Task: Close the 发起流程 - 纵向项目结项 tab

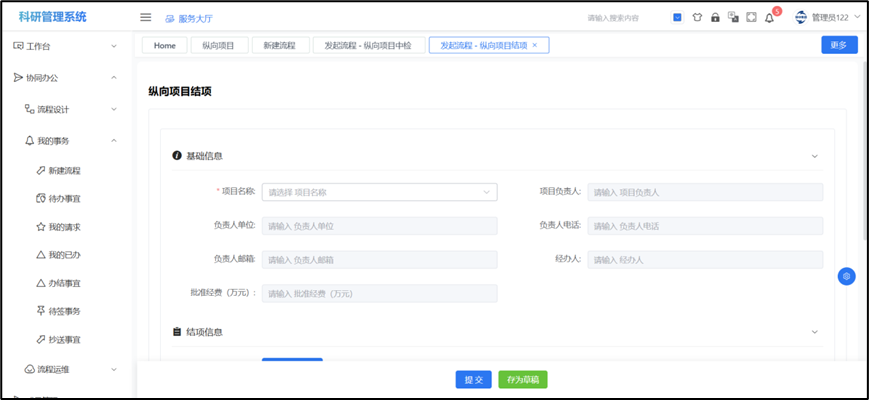Action: click(535, 45)
